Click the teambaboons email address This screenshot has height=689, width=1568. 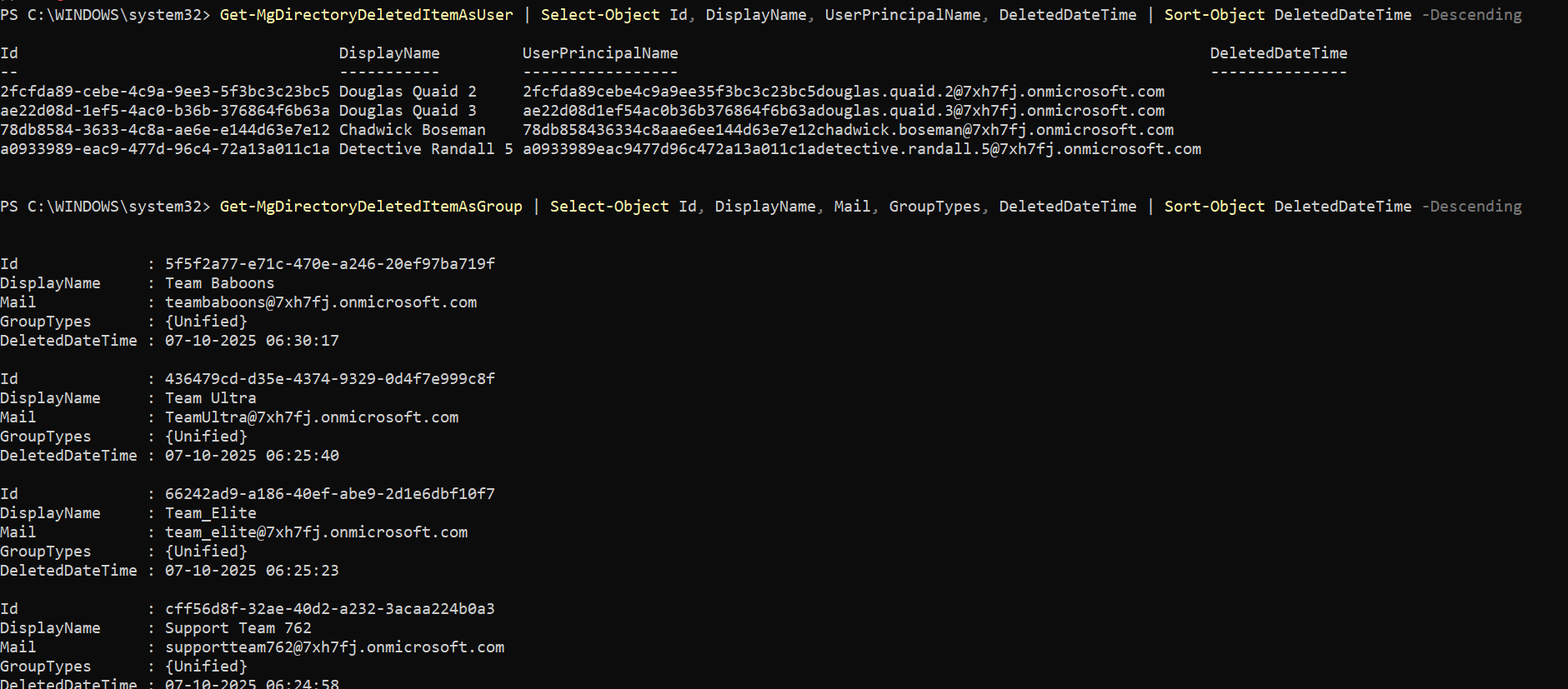321,302
